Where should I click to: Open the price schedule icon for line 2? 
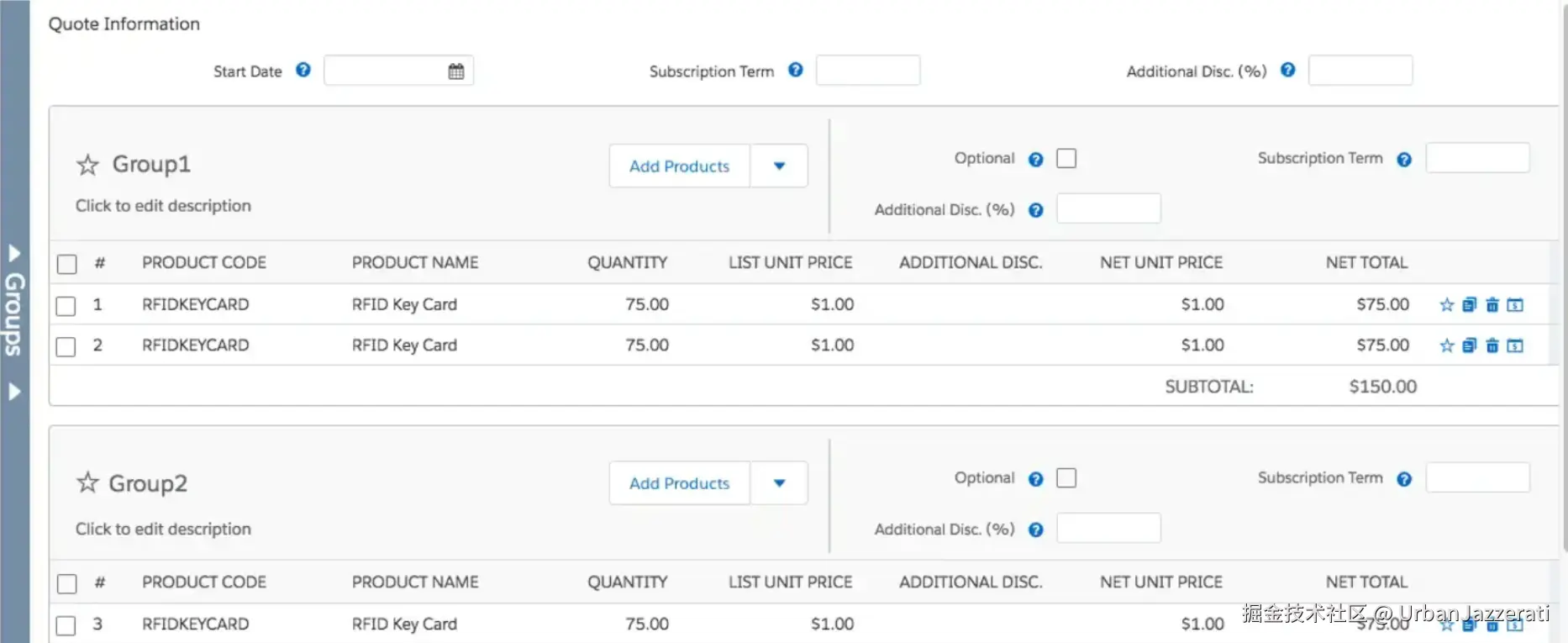coord(1515,345)
